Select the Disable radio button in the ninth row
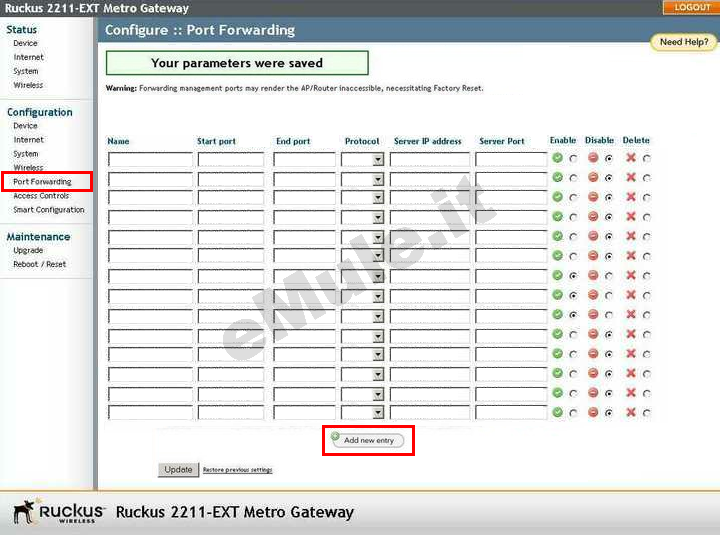The image size is (720, 535). pyautogui.click(x=609, y=315)
